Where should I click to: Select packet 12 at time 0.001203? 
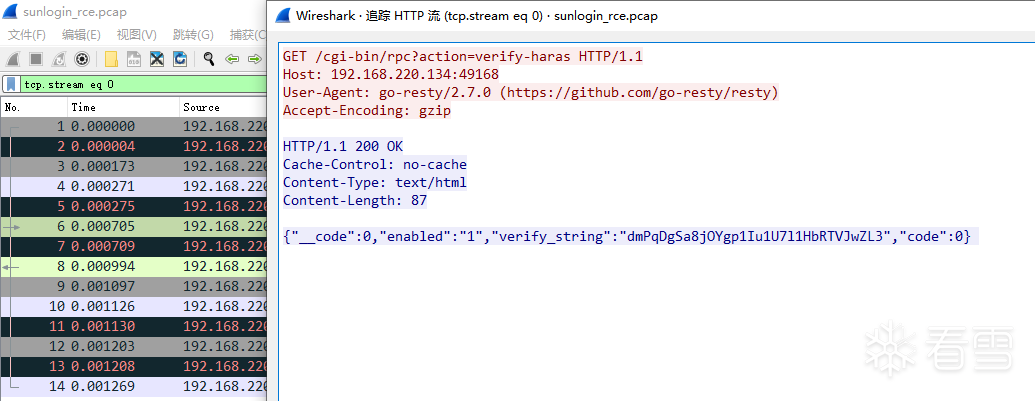[134, 346]
